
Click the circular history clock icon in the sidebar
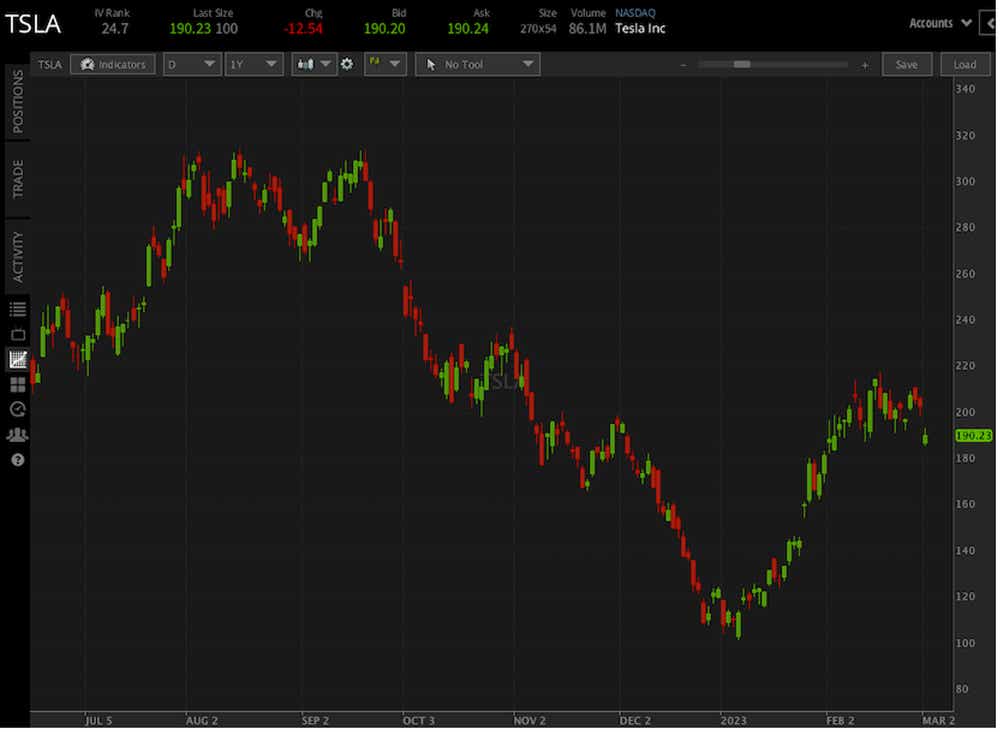pos(17,411)
